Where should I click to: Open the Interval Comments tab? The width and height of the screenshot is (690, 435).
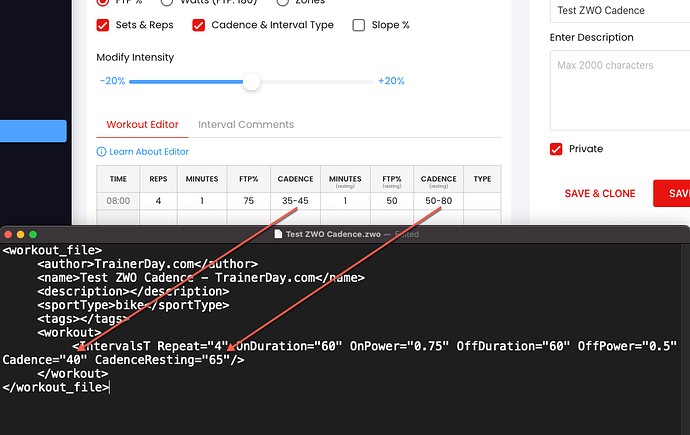[246, 124]
